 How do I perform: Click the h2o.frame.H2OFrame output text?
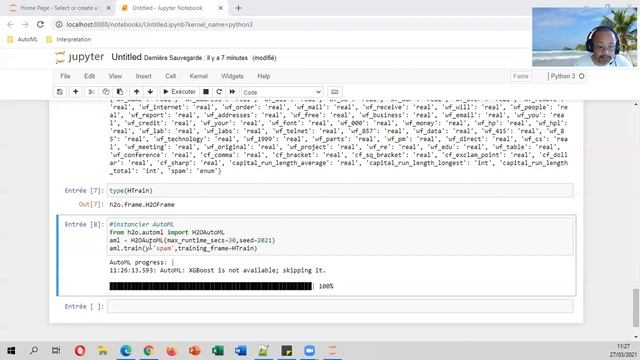142,204
